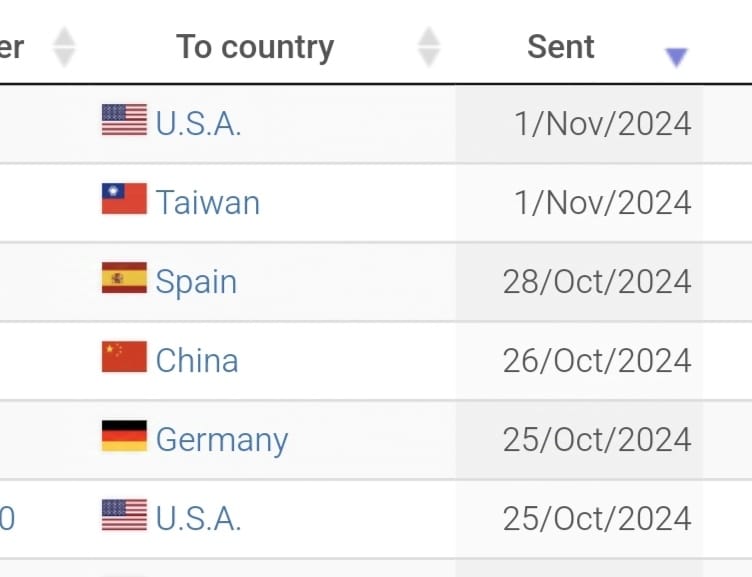752x577 pixels.
Task: Sort by the To country column arrows
Action: [428, 47]
